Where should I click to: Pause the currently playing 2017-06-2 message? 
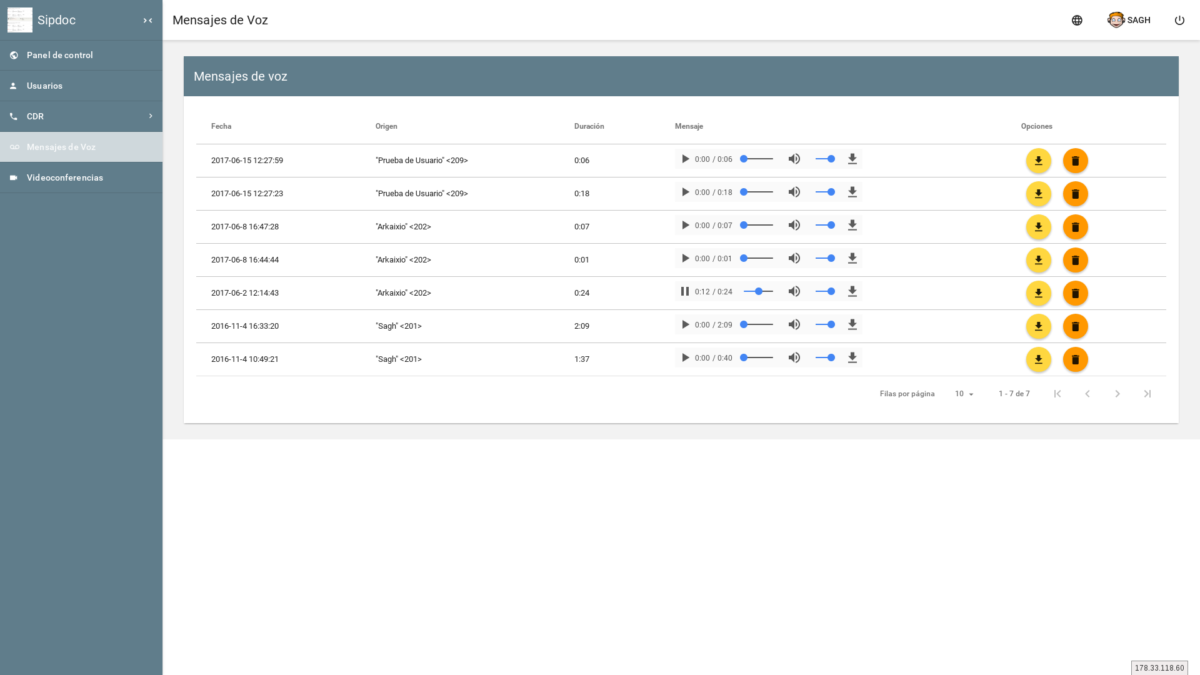685,291
